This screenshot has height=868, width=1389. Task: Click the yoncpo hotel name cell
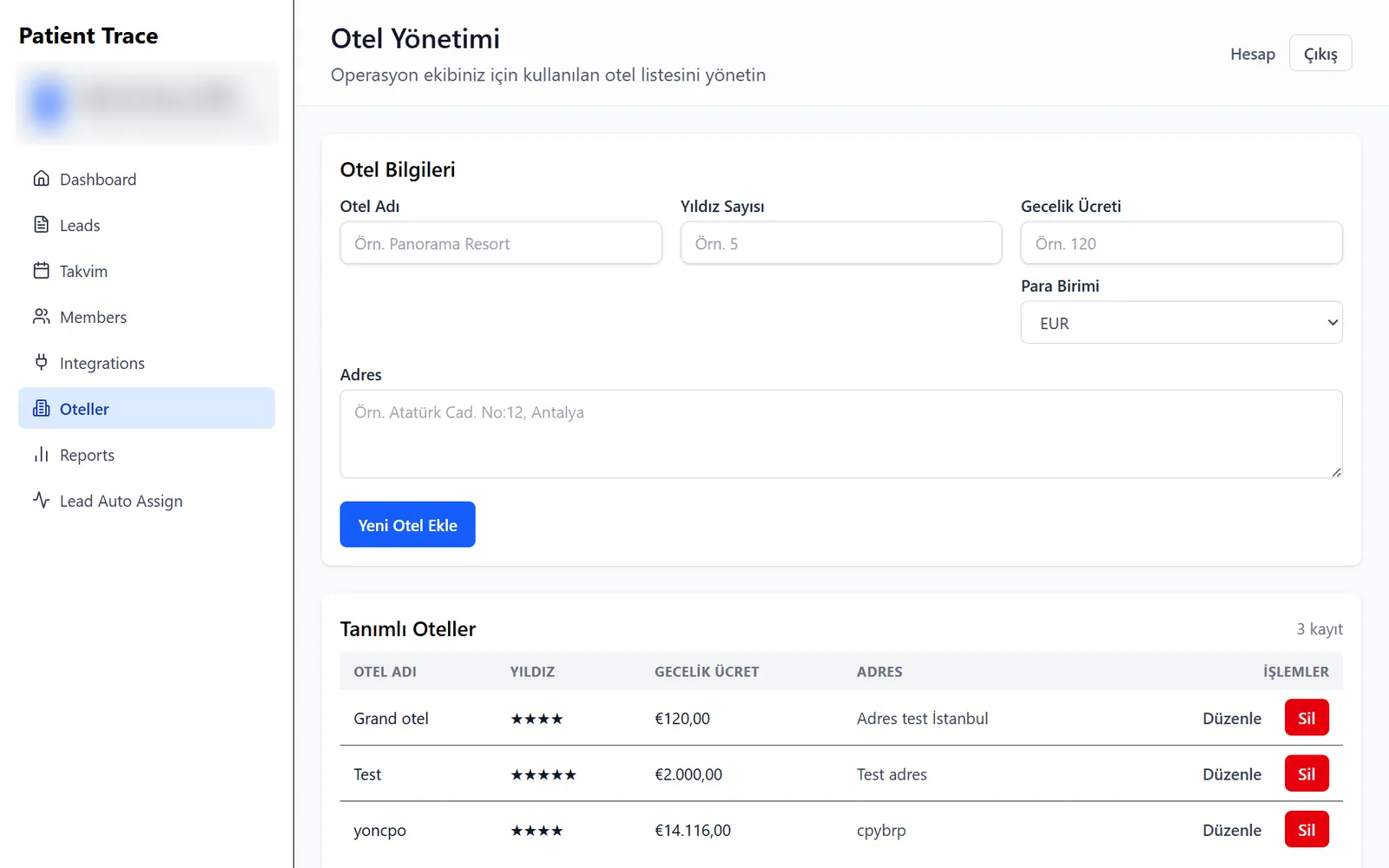pyautogui.click(x=379, y=830)
